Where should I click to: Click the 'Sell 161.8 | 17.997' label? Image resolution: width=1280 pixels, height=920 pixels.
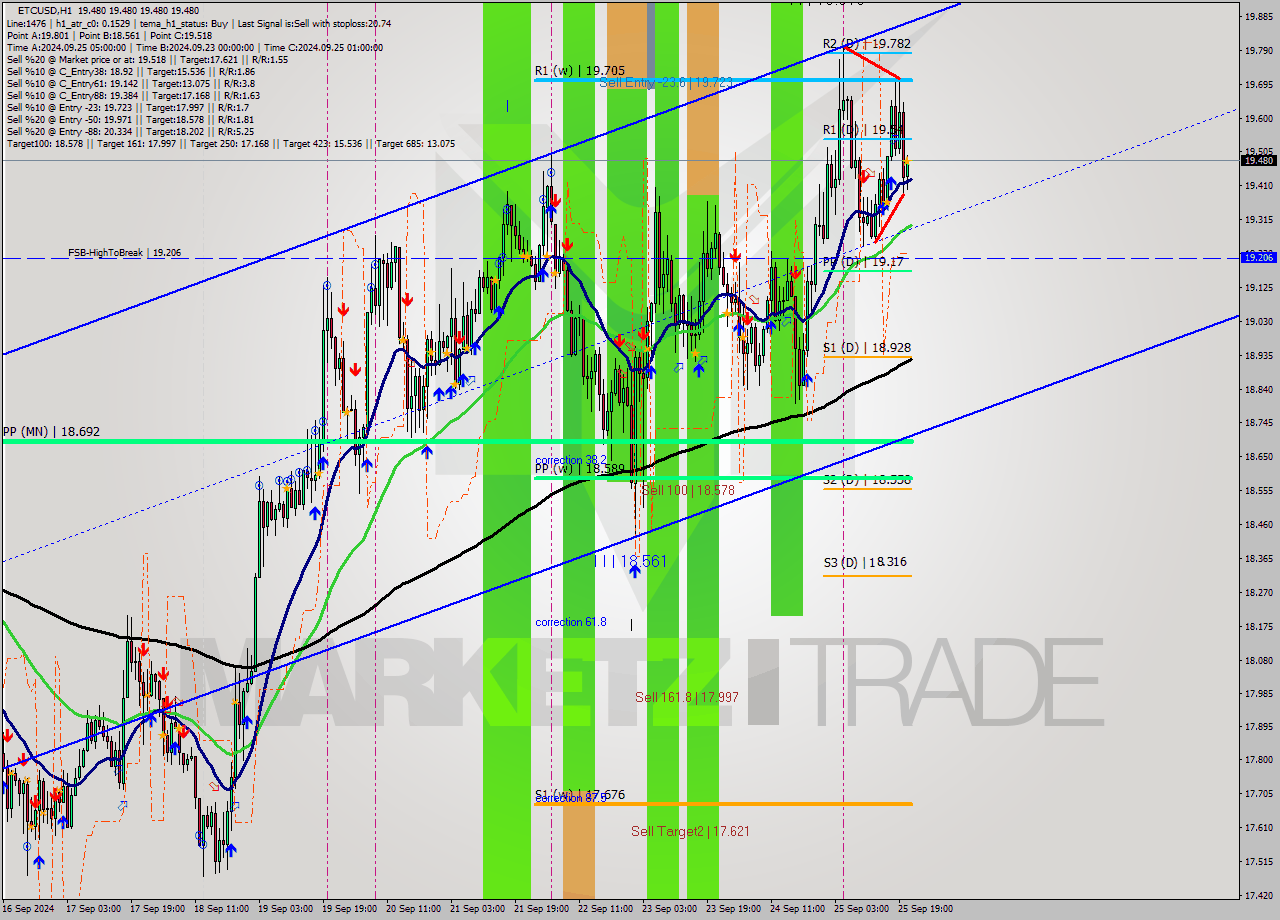[687, 697]
